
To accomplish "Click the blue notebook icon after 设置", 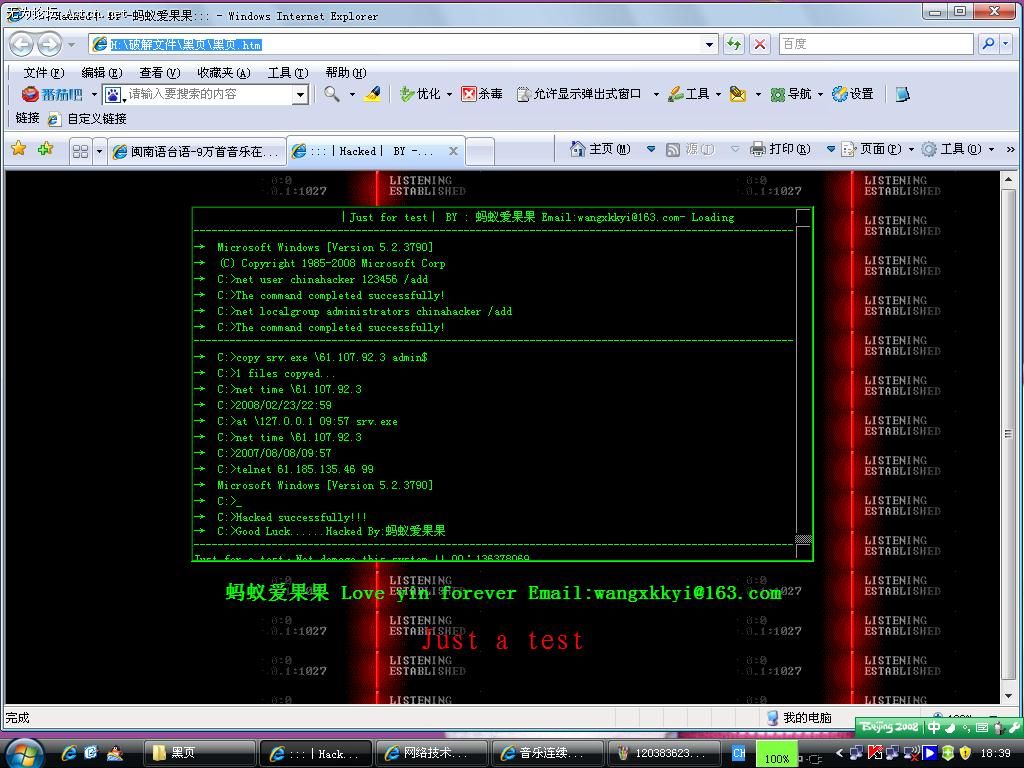I will (903, 94).
